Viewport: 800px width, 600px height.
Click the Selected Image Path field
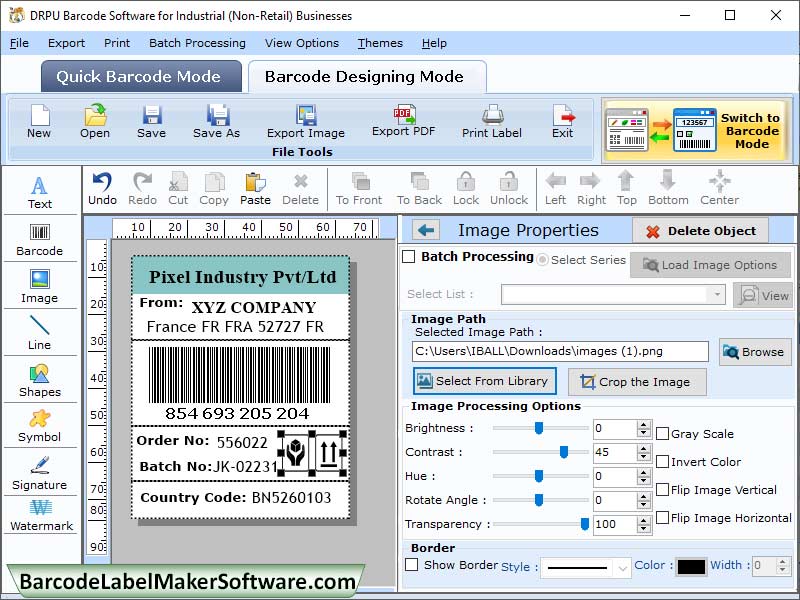560,351
